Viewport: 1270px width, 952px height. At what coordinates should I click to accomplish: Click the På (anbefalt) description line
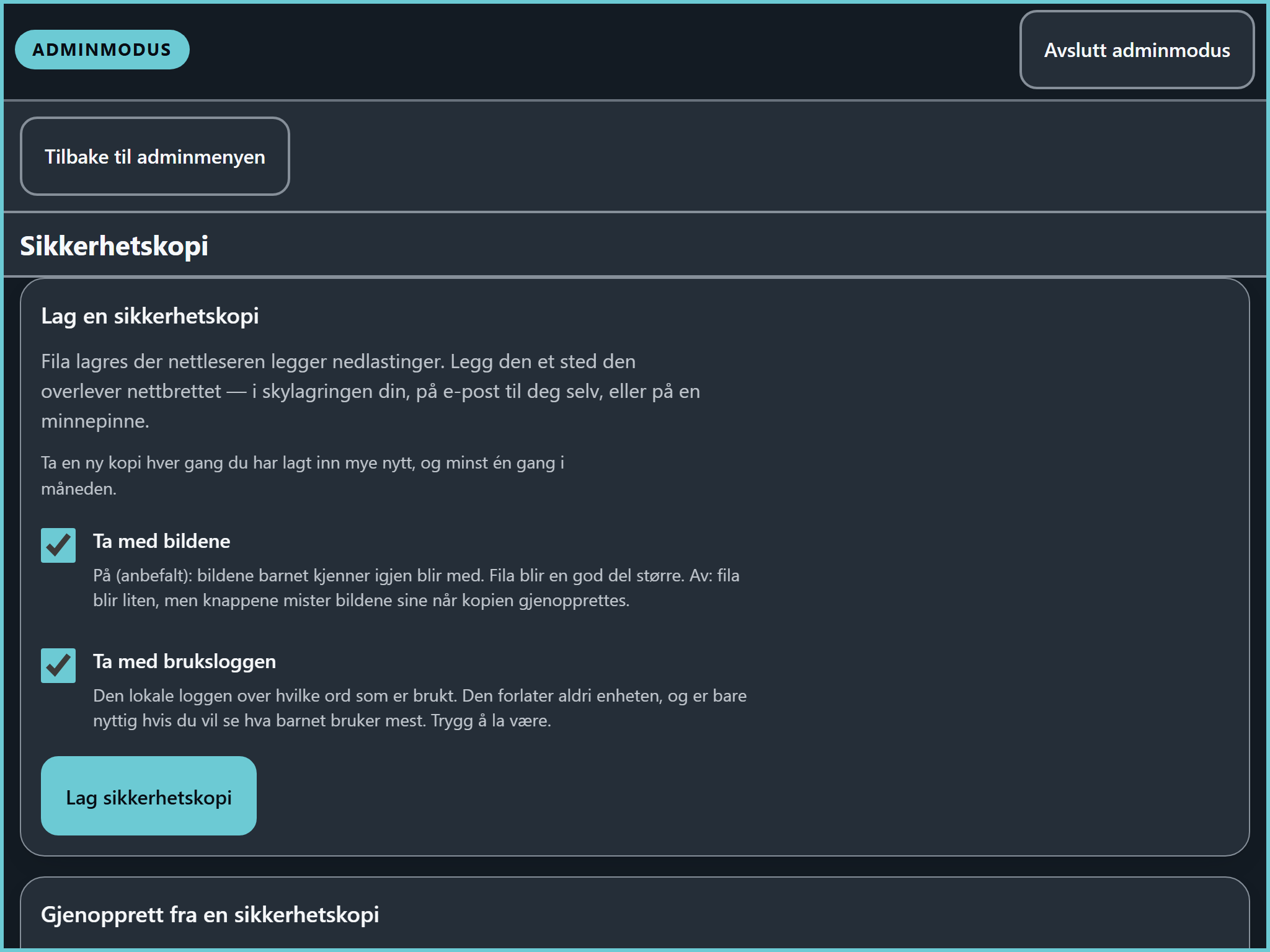coord(416,576)
